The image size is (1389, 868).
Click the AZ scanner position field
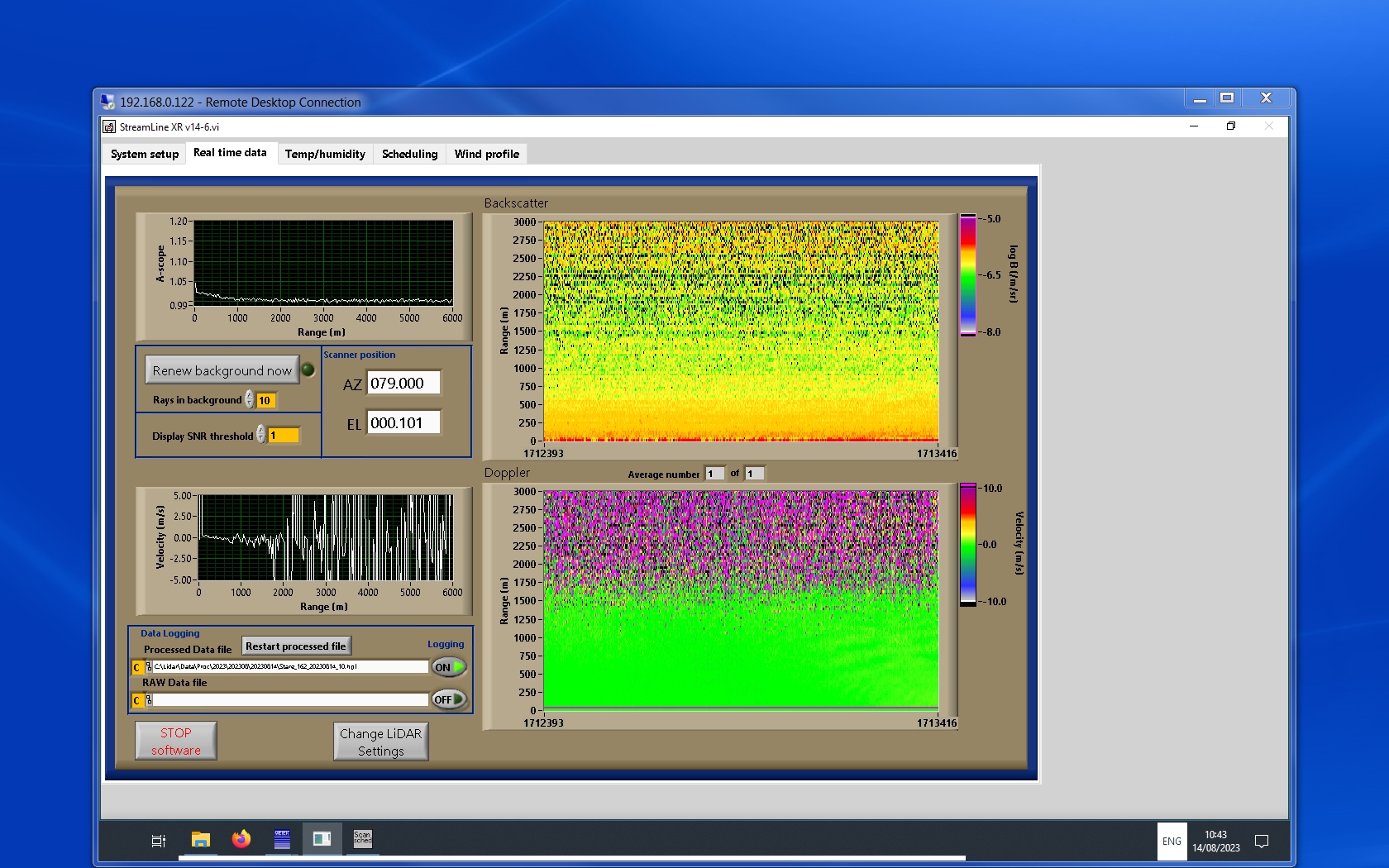[x=403, y=384]
